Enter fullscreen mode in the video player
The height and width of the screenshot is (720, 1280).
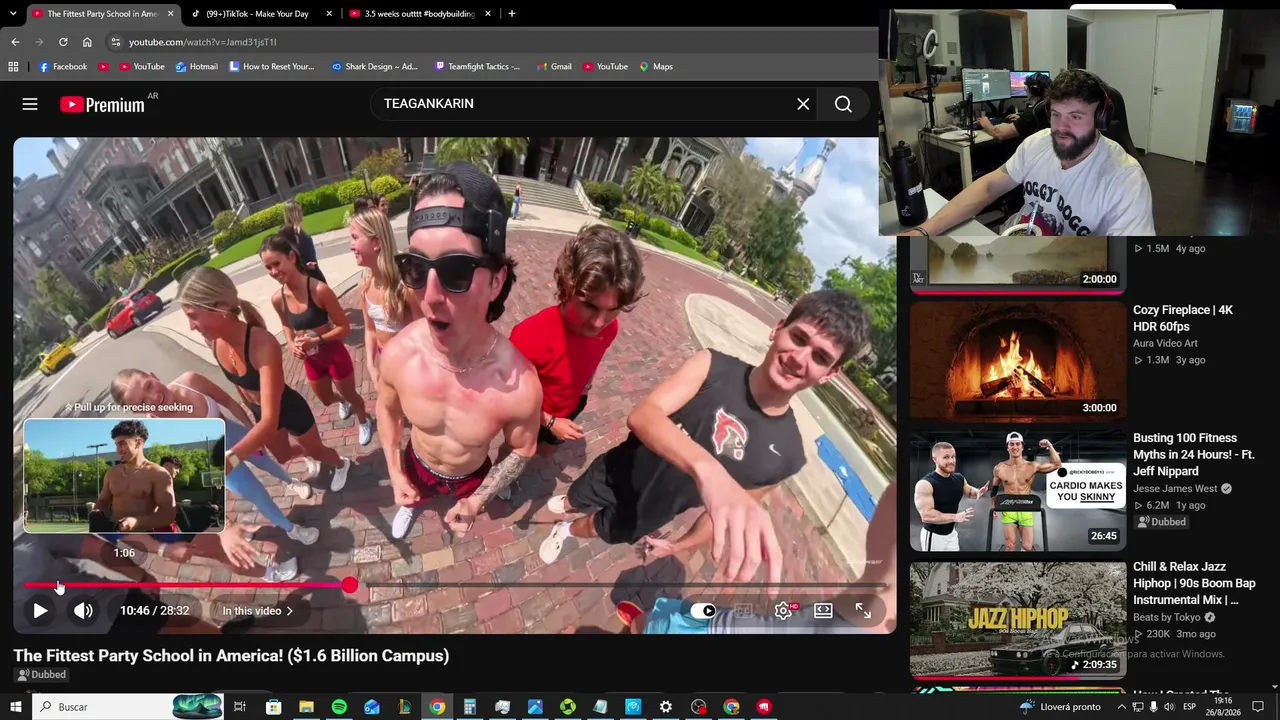click(x=863, y=610)
